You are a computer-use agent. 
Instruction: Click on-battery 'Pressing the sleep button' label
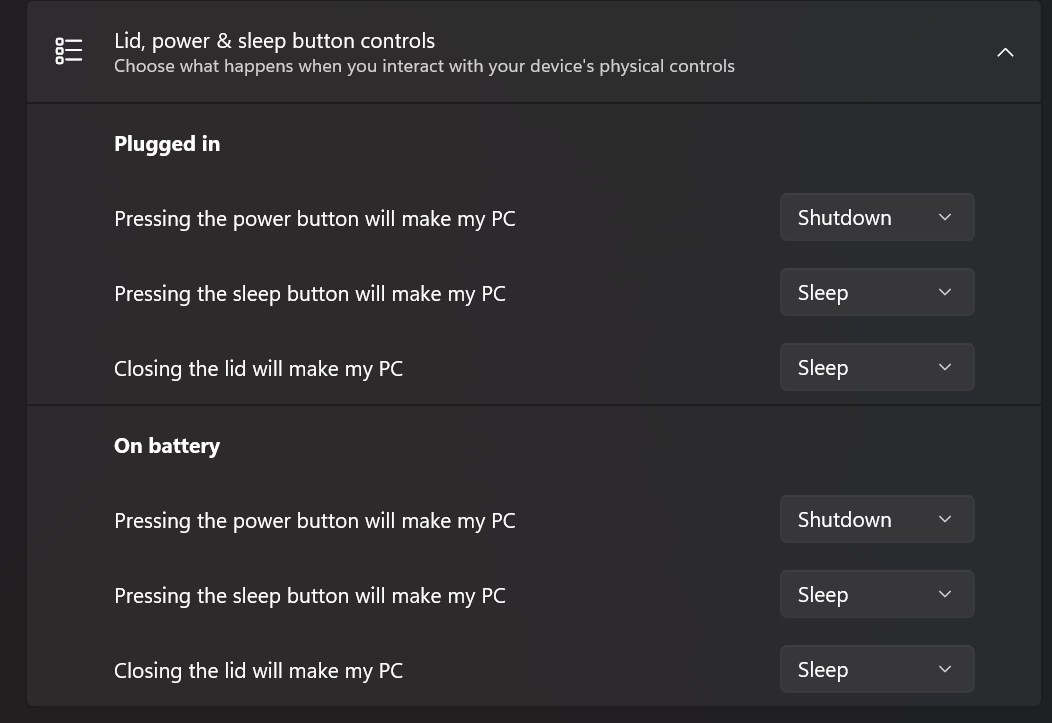pyautogui.click(x=310, y=596)
